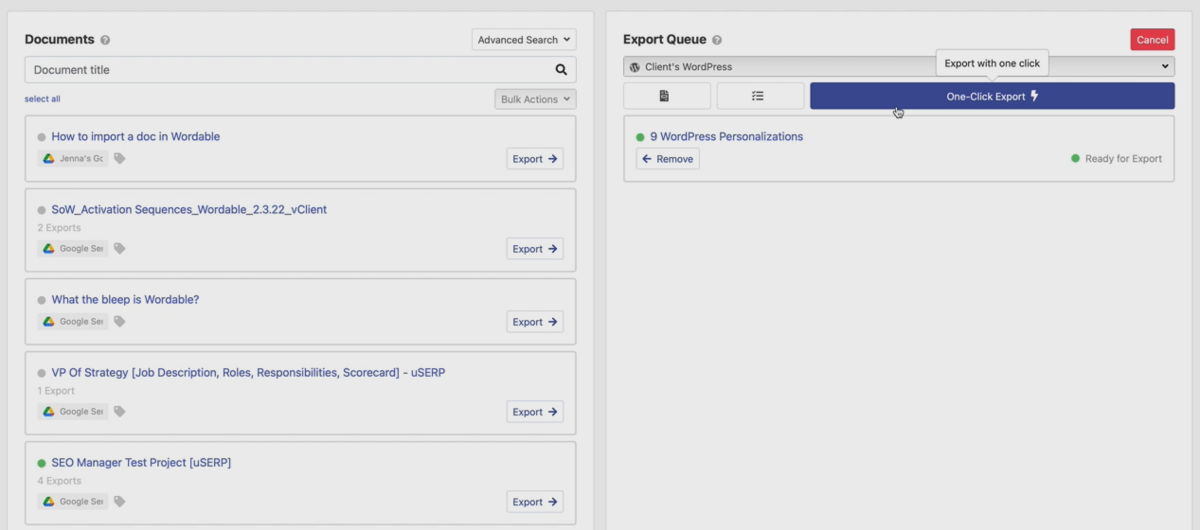Open the Client's WordPress destination dropdown
1200x530 pixels.
click(x=898, y=67)
